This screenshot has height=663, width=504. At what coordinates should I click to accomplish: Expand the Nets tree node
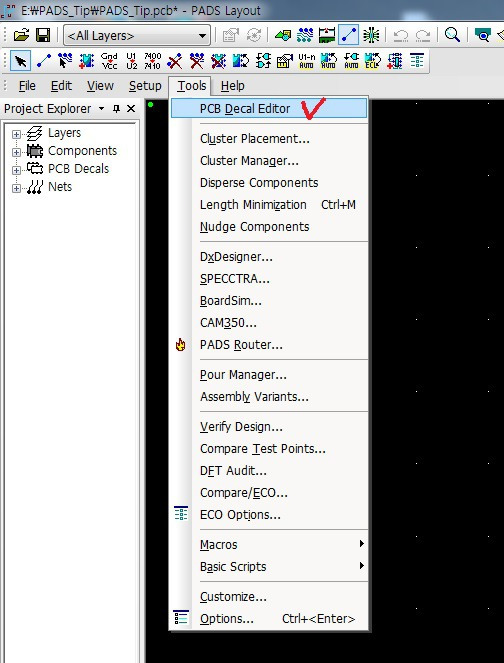point(16,188)
